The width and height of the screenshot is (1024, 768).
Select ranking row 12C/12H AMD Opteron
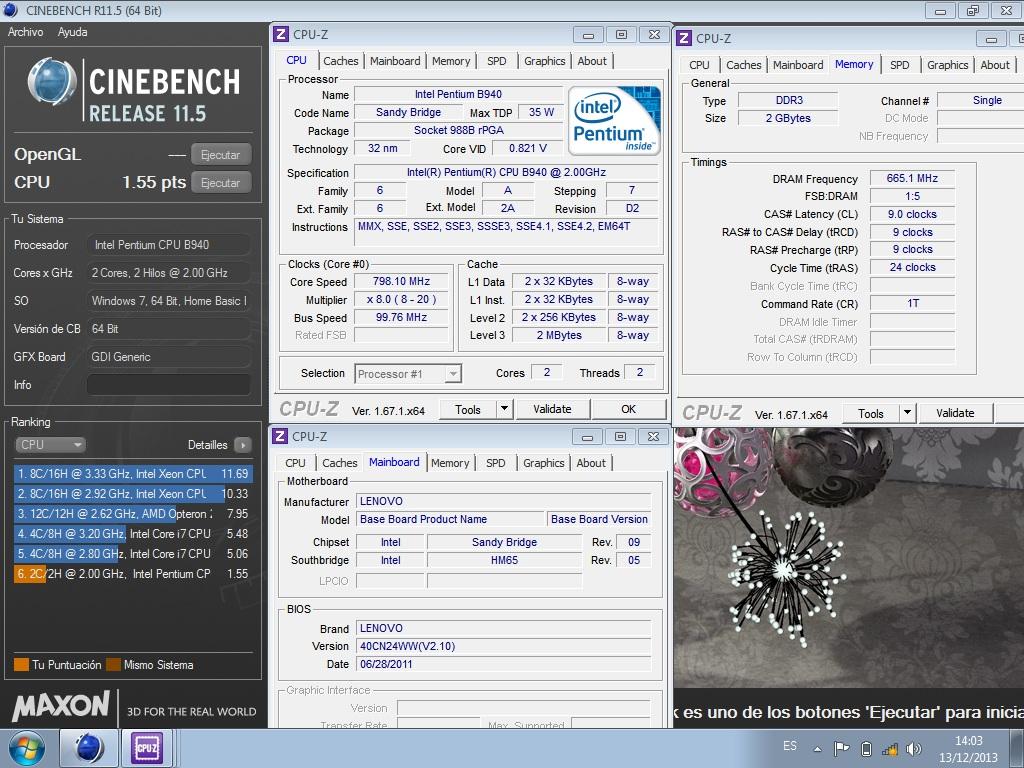(x=133, y=514)
